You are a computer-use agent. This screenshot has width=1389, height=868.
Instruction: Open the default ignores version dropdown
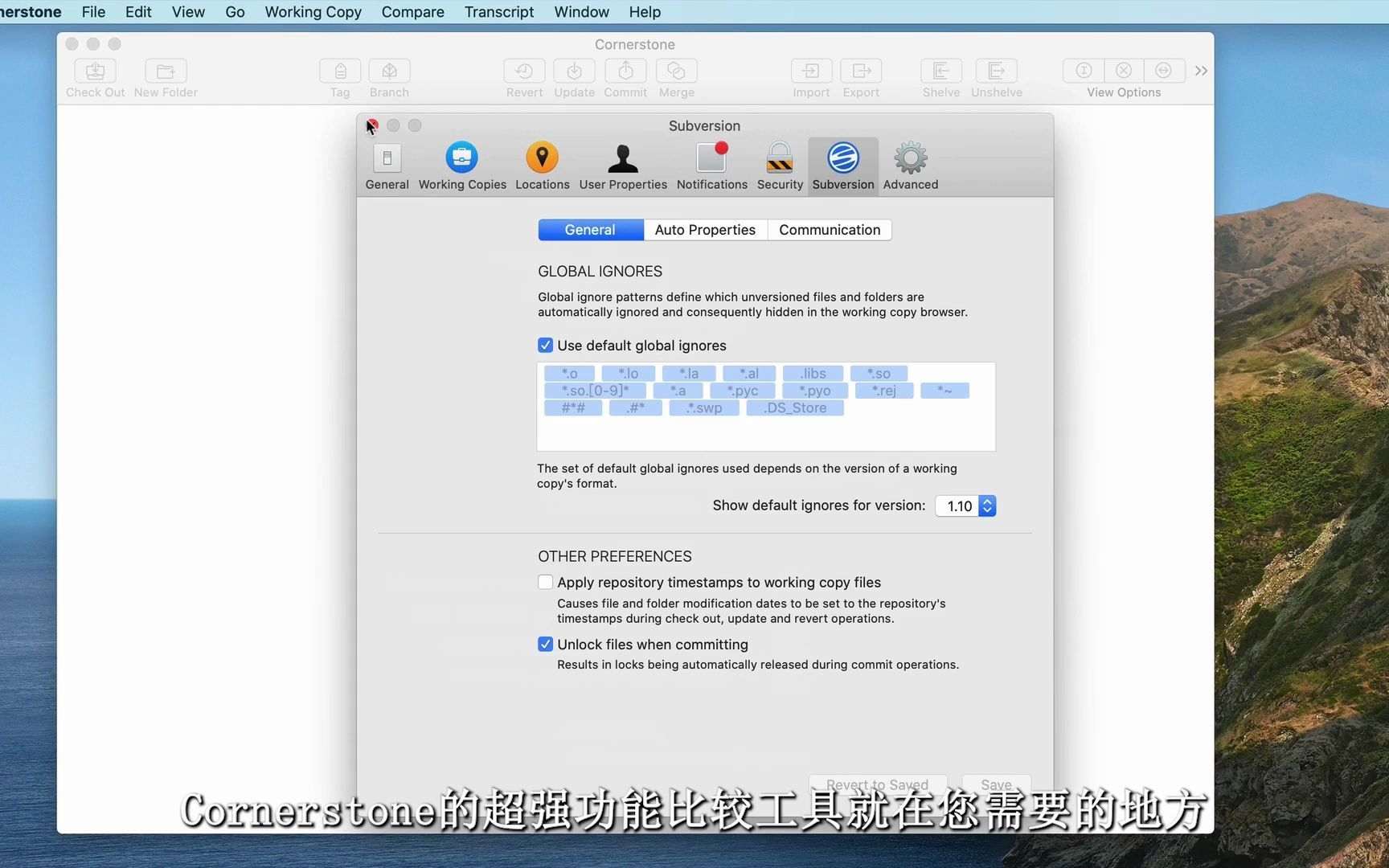coord(965,506)
